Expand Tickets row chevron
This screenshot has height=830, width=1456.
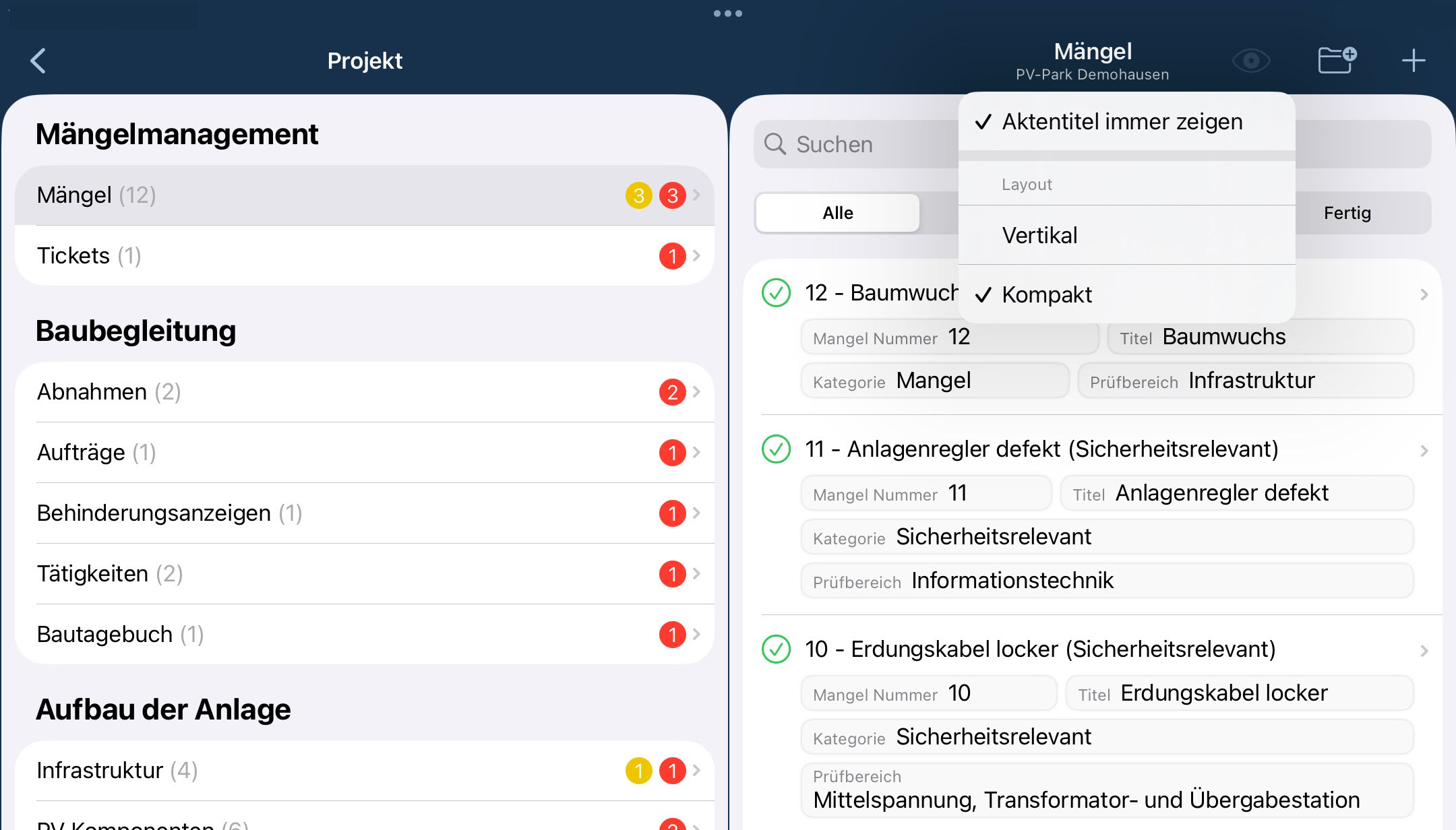pos(696,256)
